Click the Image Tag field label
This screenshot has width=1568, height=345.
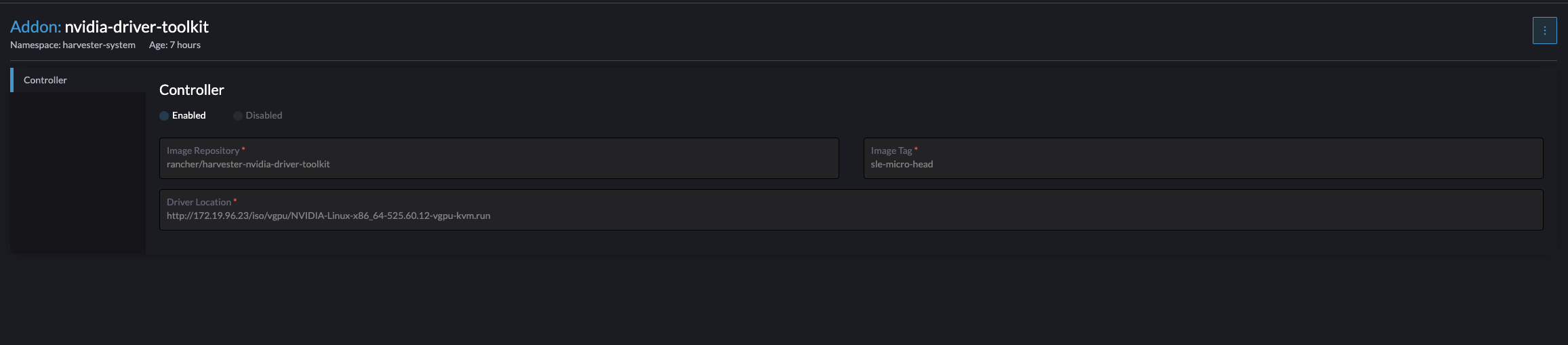click(x=891, y=150)
